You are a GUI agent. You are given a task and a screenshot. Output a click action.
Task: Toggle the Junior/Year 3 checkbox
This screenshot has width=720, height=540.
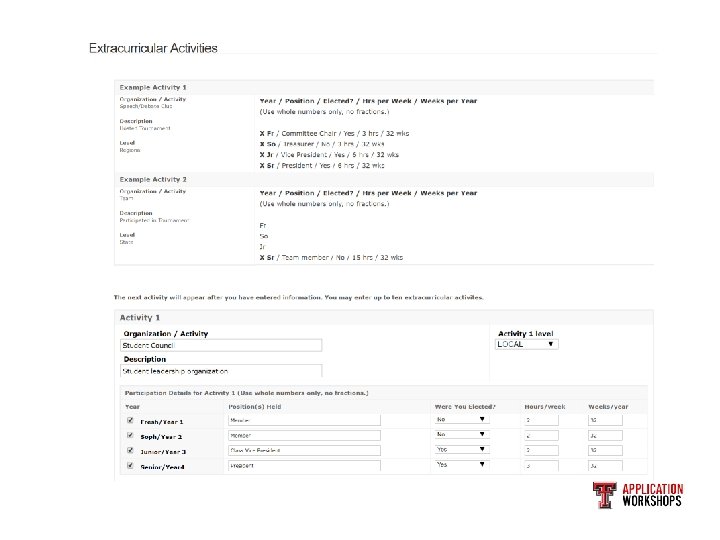coord(129,450)
